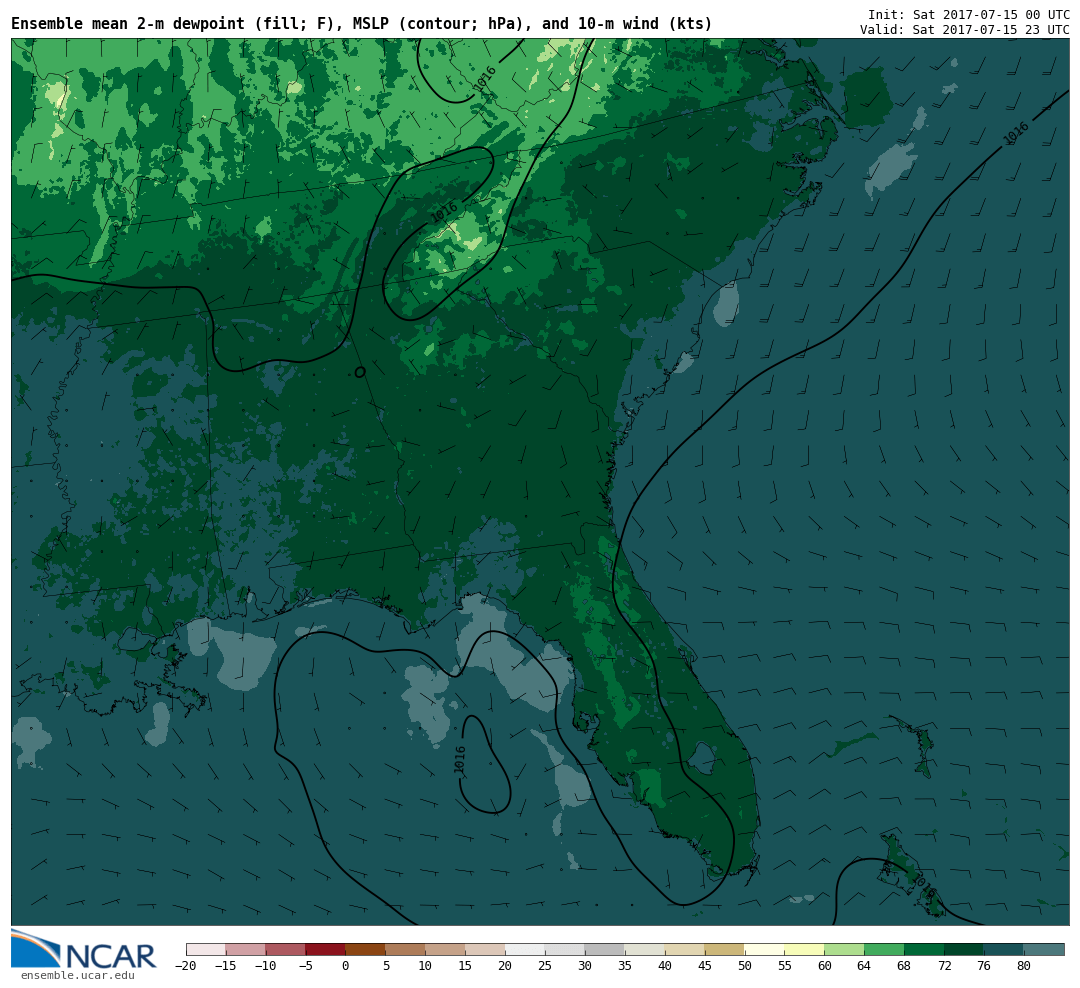Click the 40 colorbar tick label
This screenshot has height=988, width=1080.
[x=665, y=966]
